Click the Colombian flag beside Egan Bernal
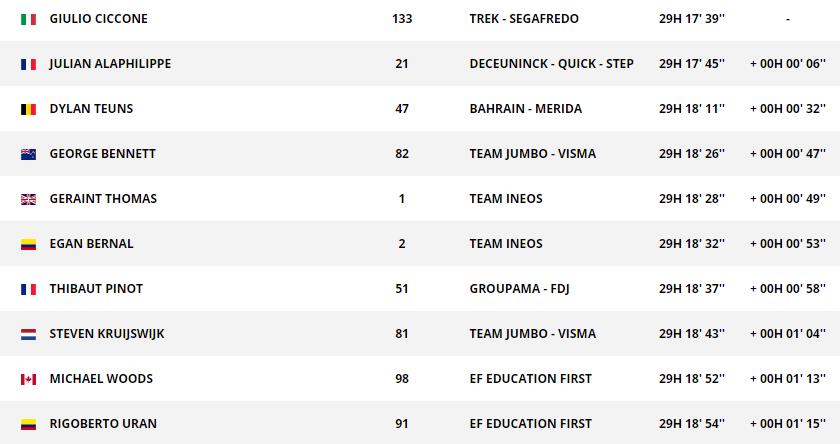This screenshot has height=444, width=840. pos(28,244)
